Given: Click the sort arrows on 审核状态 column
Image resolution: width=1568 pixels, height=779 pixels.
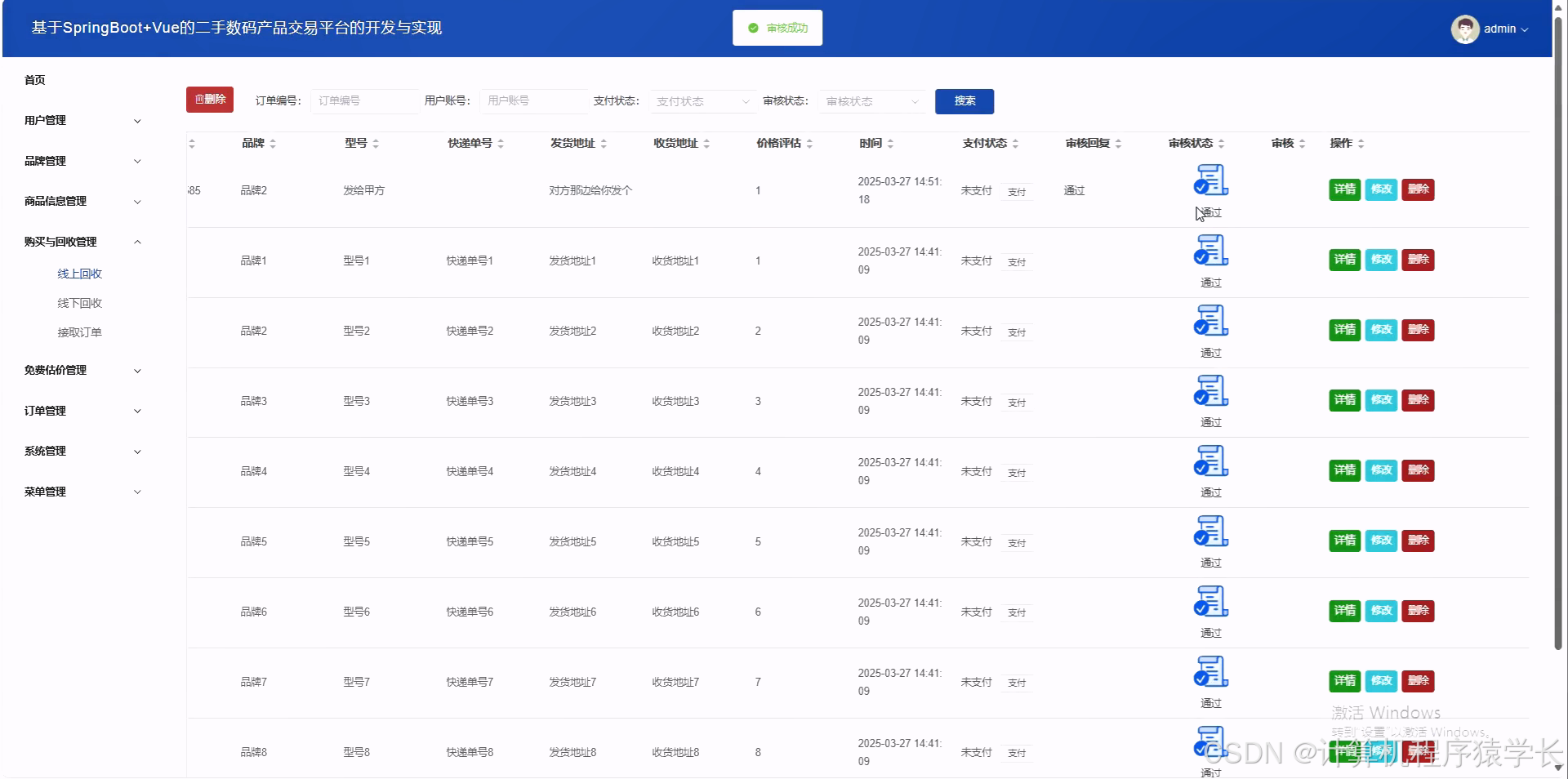Looking at the screenshot, I should (x=1222, y=143).
